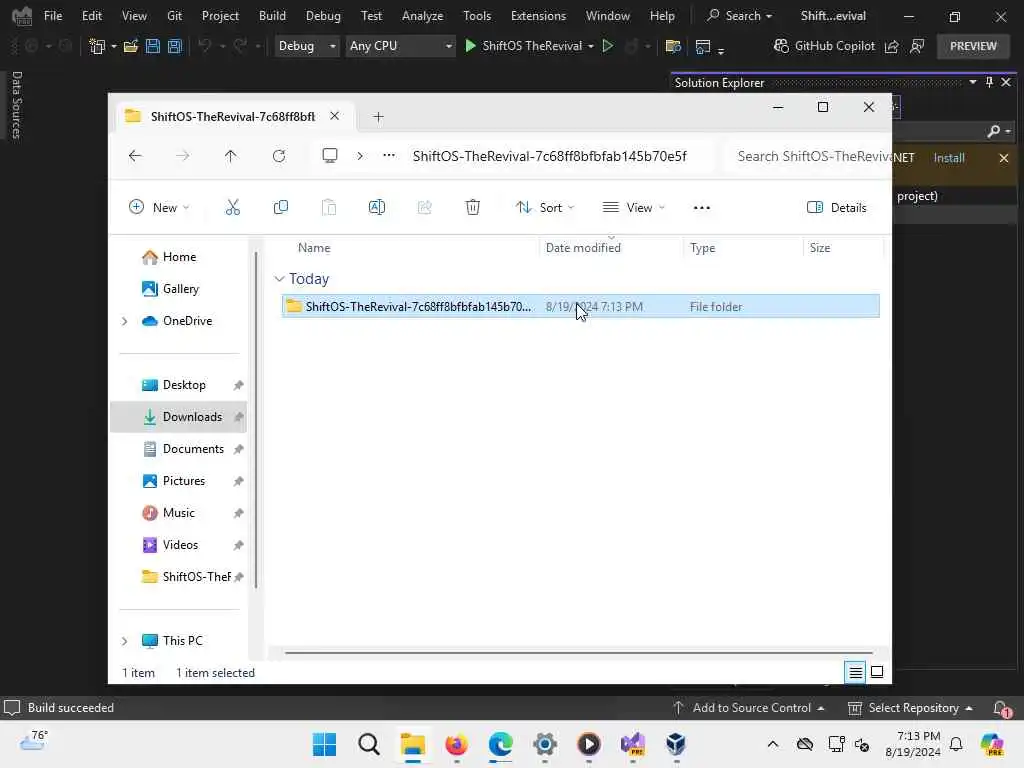Screen dimensions: 1024x768
Task: Click the single Save icon in Visual Studio
Action: tap(153, 46)
